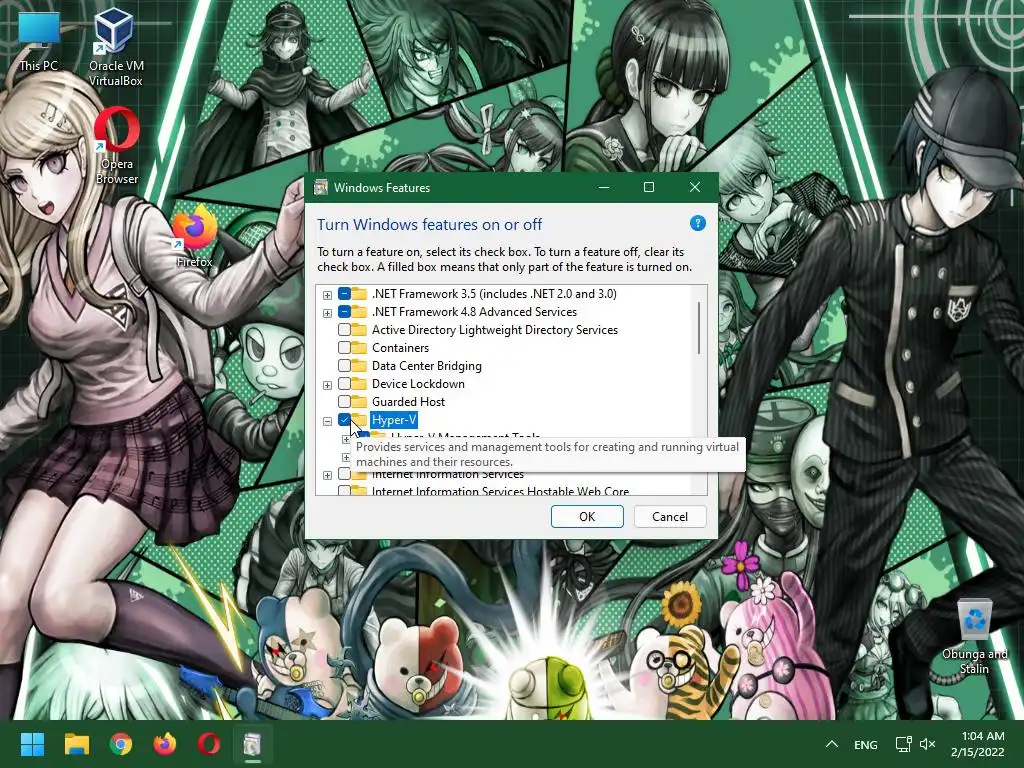Viewport: 1024px width, 768px height.
Task: Minimize the Windows Features window
Action: point(604,187)
